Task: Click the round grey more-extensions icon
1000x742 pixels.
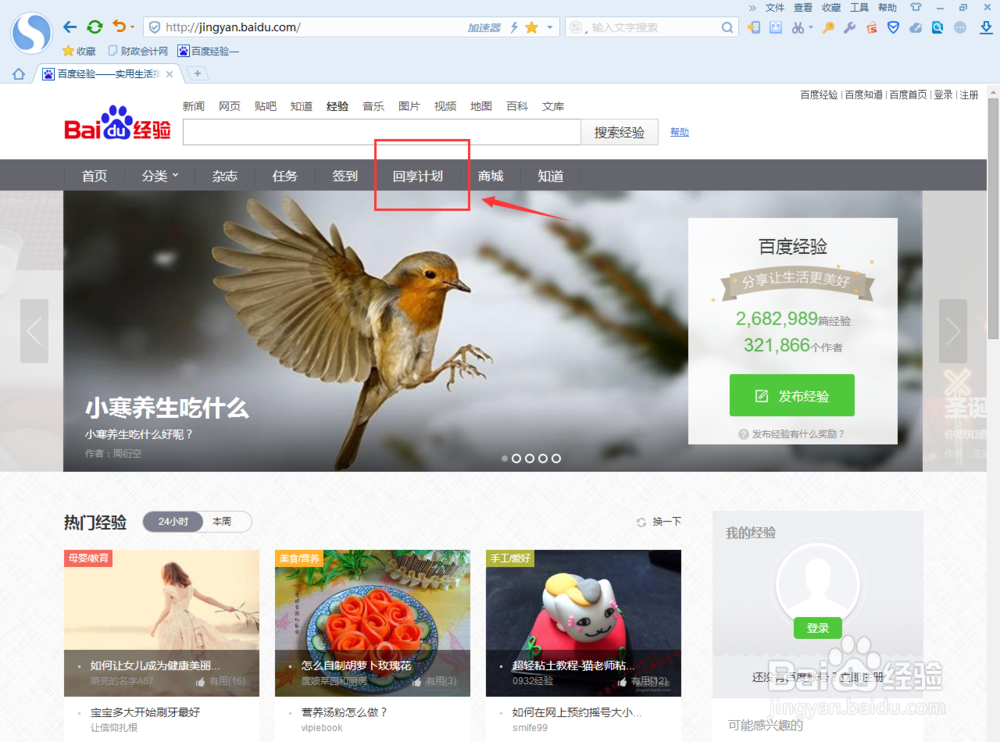Action: pos(960,27)
